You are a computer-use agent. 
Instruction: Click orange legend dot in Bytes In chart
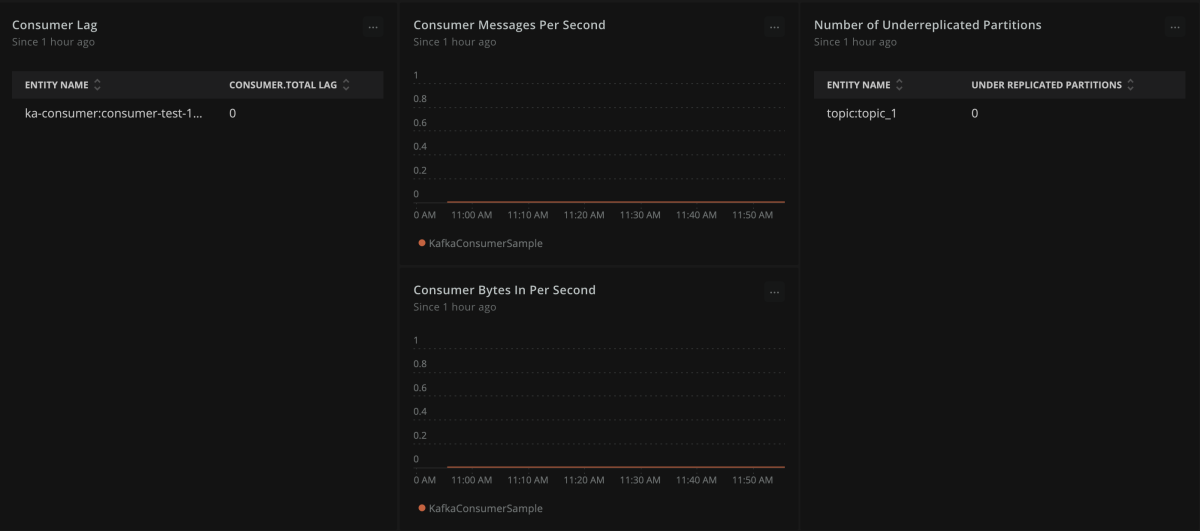[x=422, y=508]
